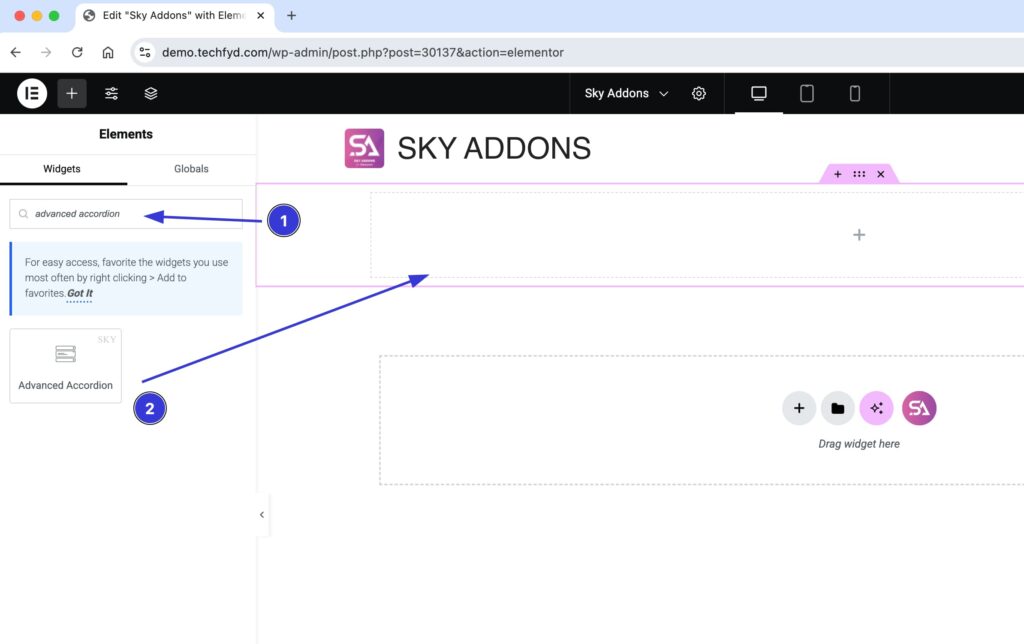Expand the Sky Addons document dropdown
This screenshot has width=1024, height=644.
point(626,93)
